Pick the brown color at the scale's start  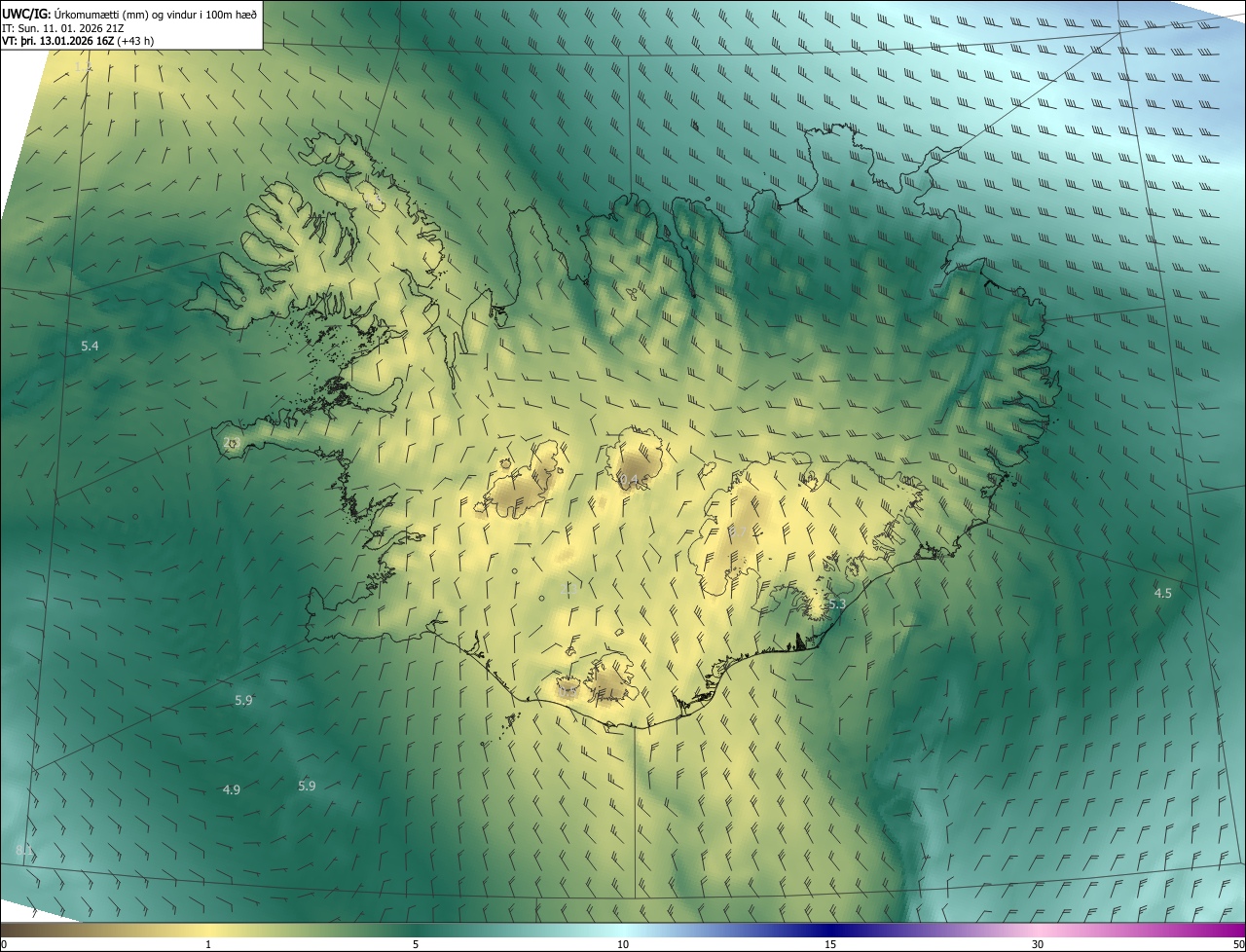[x=6, y=931]
